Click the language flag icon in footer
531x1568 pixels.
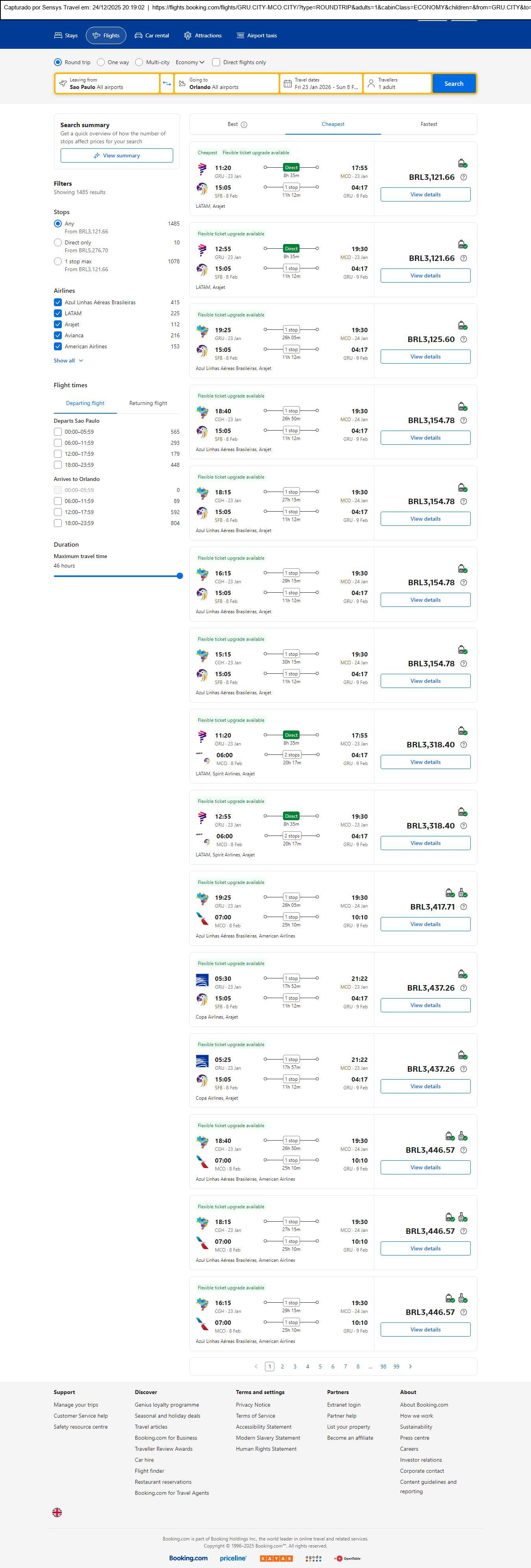tap(57, 1511)
